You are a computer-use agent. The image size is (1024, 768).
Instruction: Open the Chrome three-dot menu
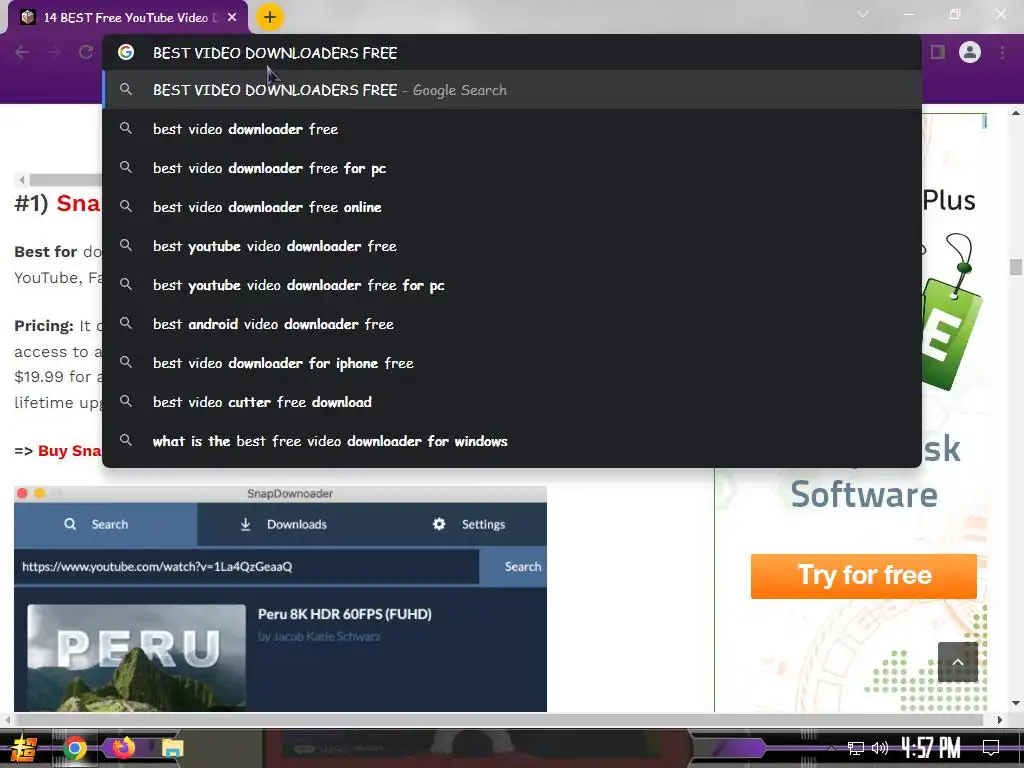(x=1002, y=52)
